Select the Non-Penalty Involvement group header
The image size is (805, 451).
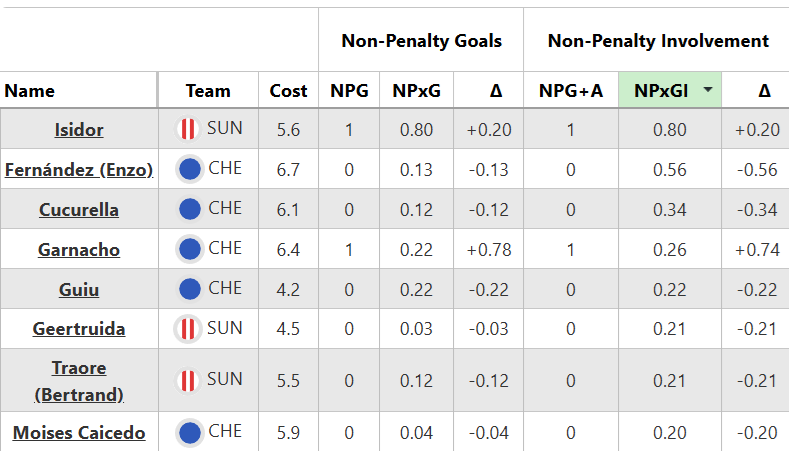658,41
